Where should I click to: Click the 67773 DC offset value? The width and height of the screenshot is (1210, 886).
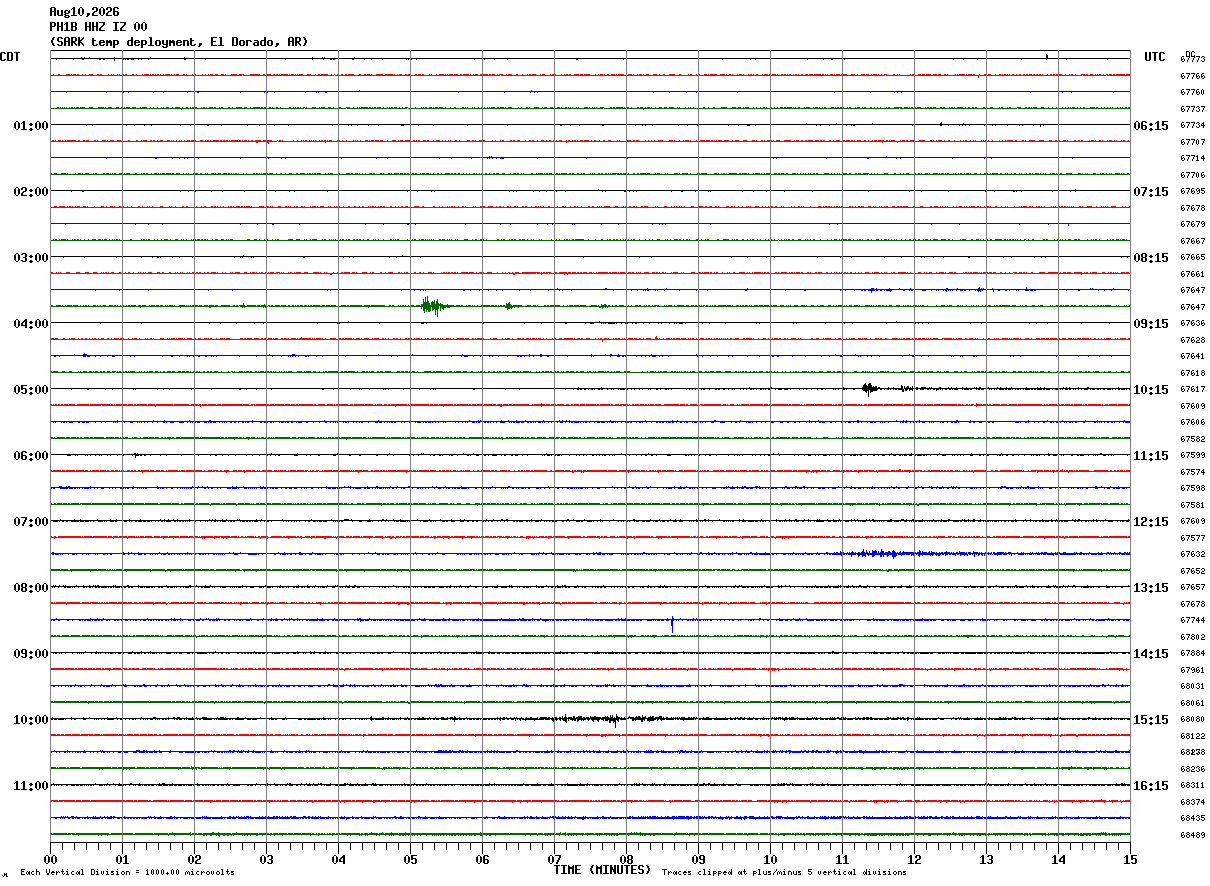click(x=1192, y=60)
